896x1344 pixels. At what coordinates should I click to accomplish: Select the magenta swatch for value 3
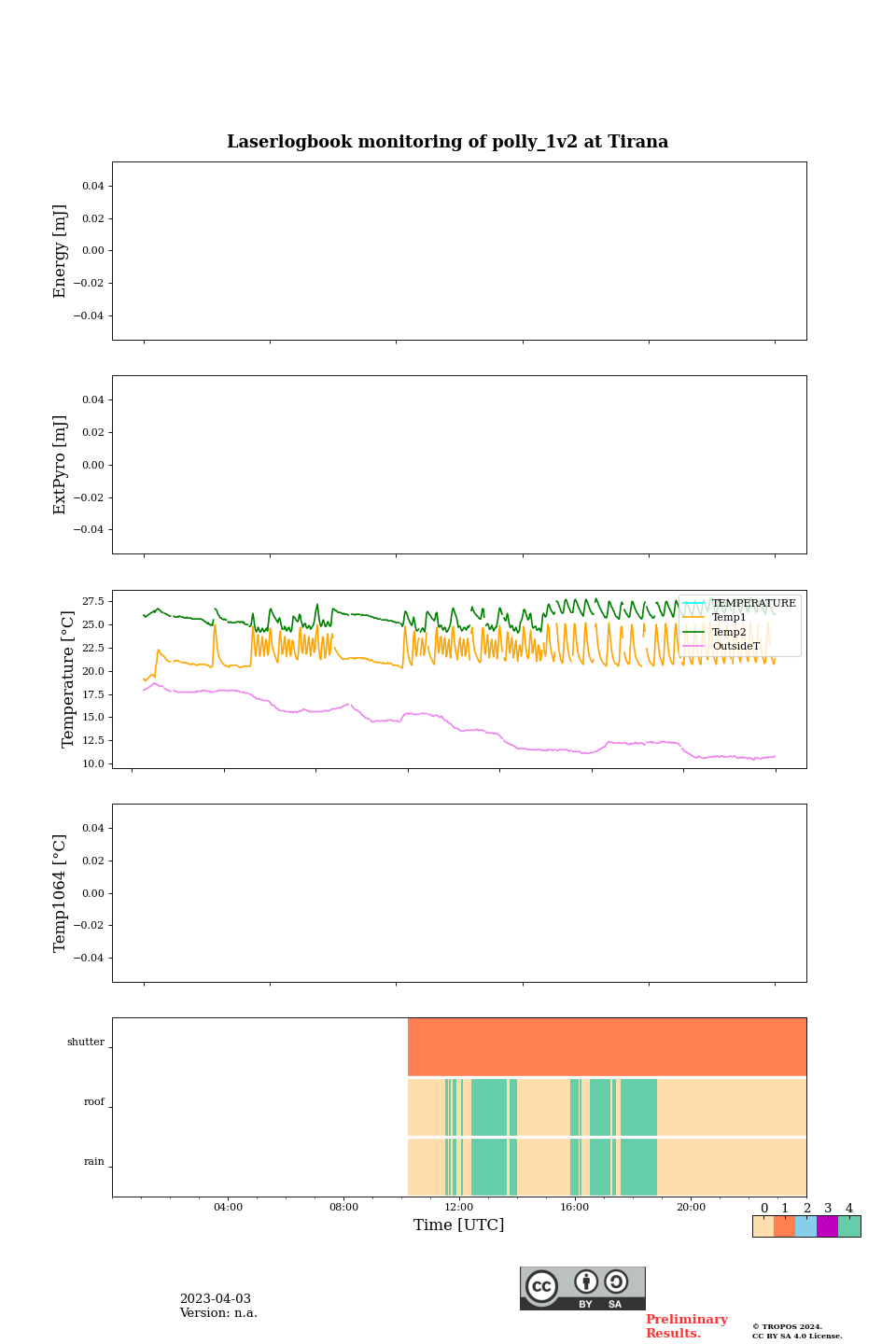tap(827, 1226)
